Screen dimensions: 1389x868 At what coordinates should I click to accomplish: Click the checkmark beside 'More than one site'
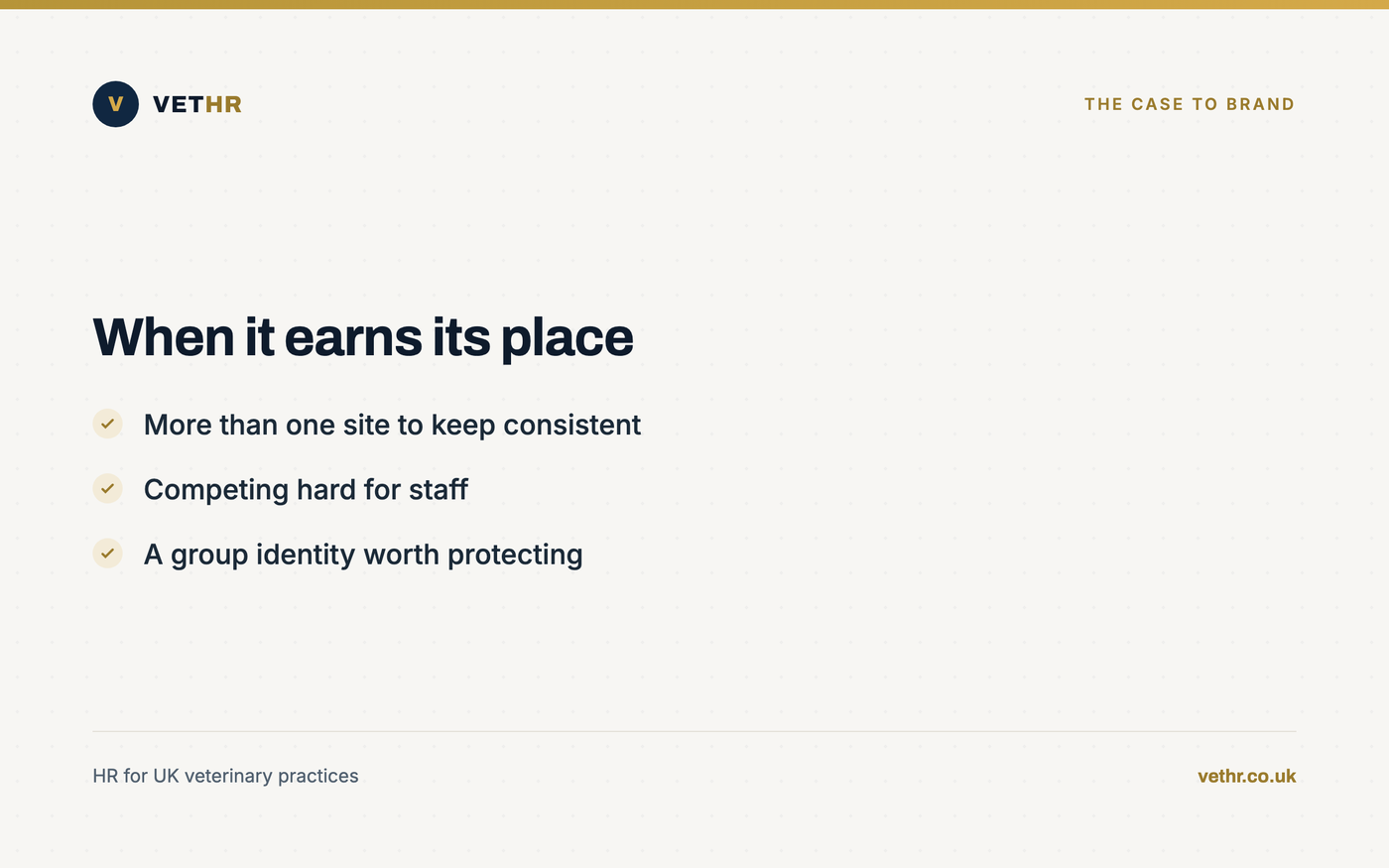[x=107, y=424]
